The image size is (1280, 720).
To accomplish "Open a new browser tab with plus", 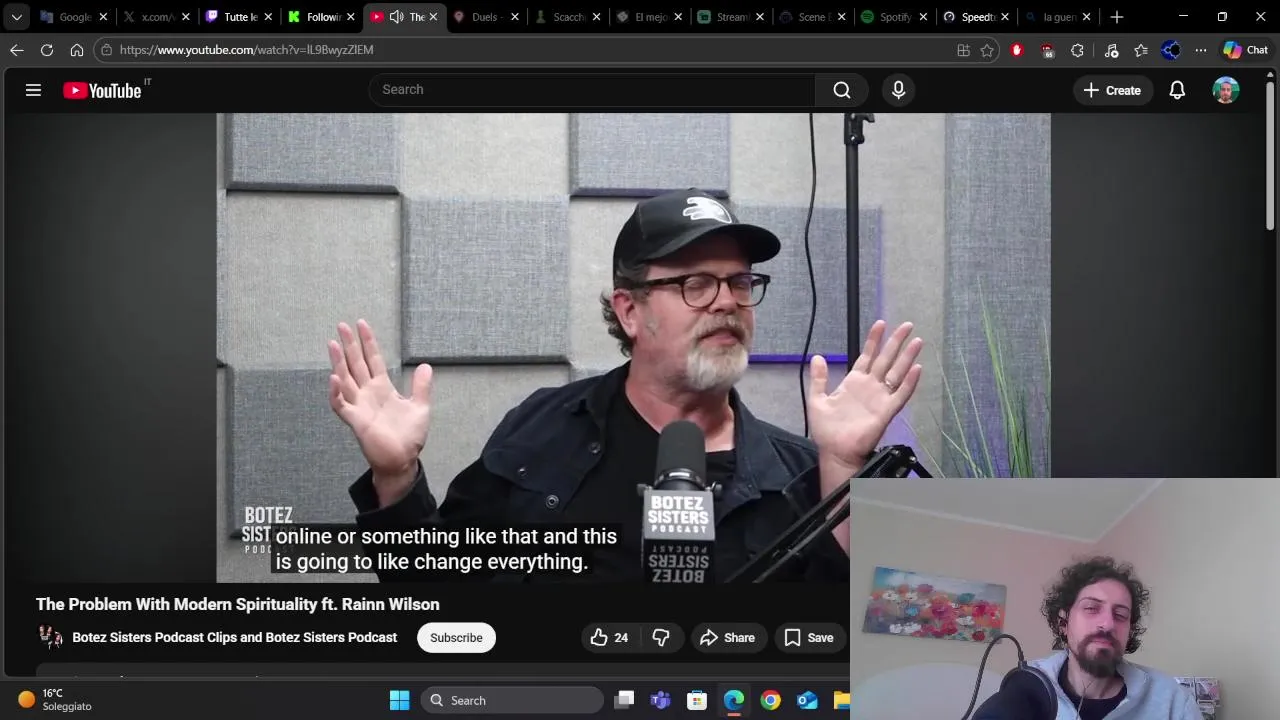I will (x=1117, y=17).
